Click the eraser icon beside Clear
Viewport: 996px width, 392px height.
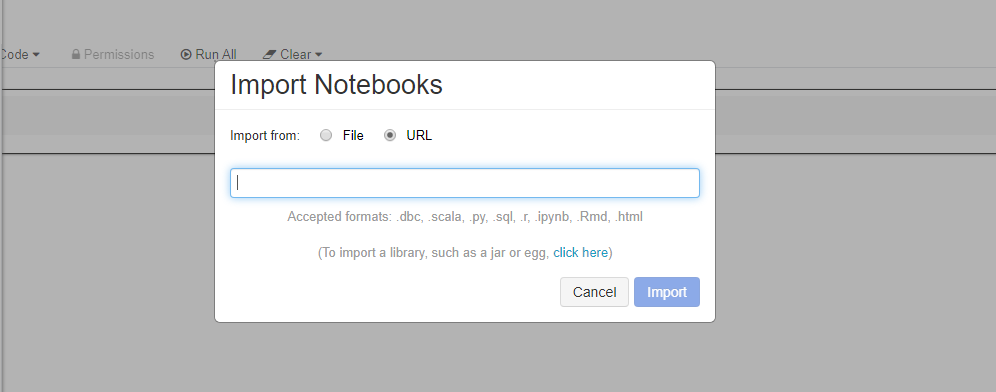point(269,55)
